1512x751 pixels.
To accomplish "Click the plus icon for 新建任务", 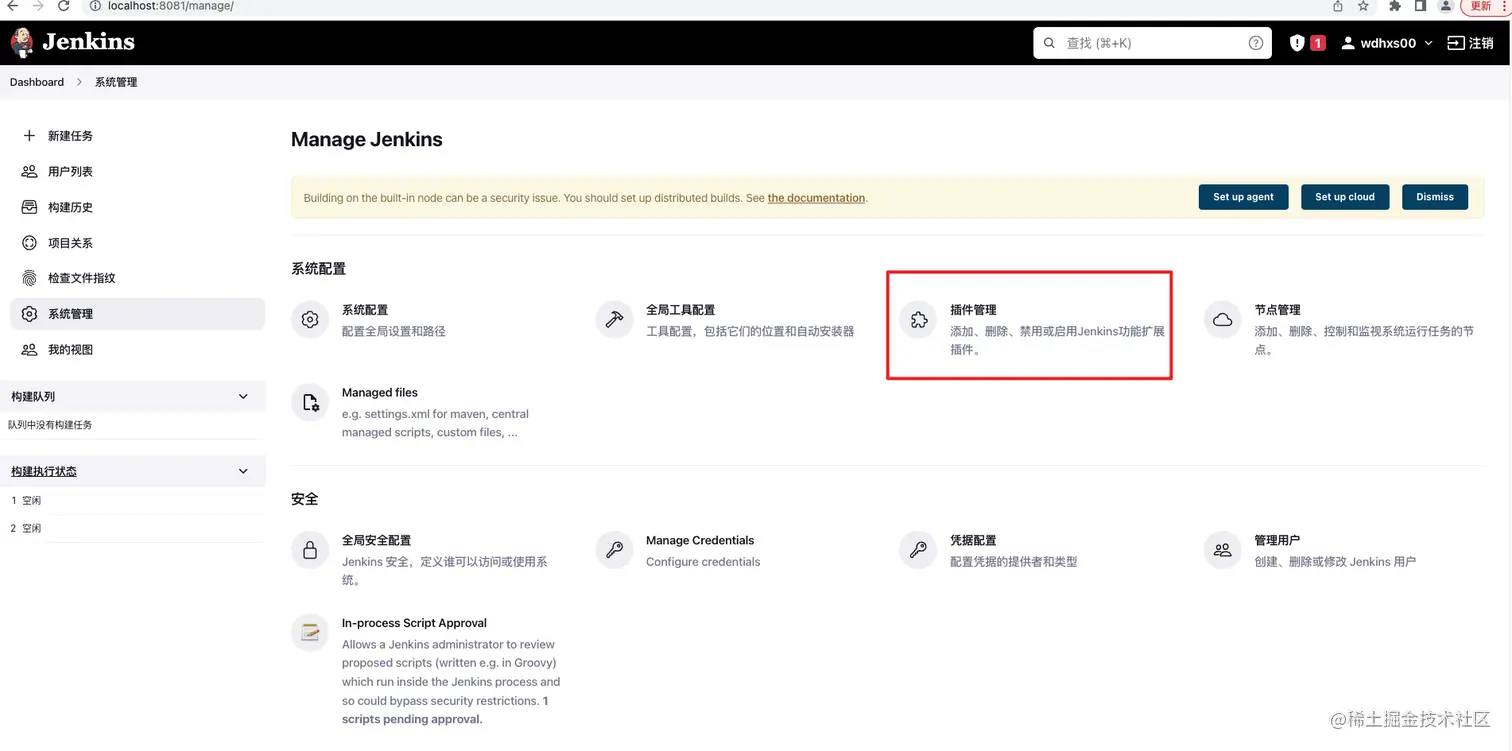I will (x=29, y=135).
